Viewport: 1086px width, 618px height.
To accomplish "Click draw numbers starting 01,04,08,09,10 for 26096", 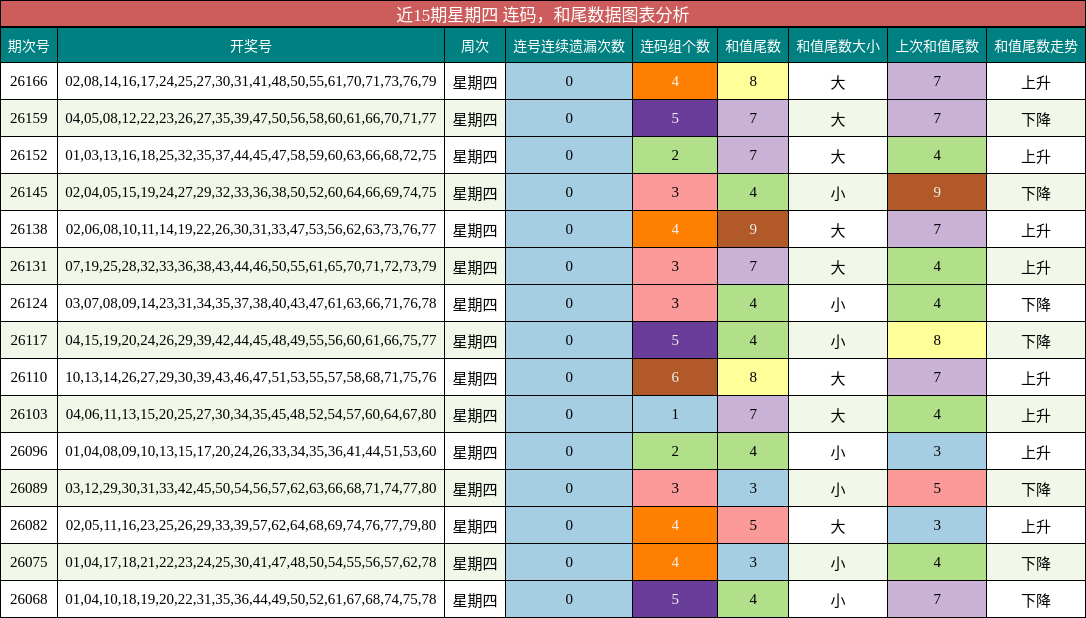I will pyautogui.click(x=251, y=452).
